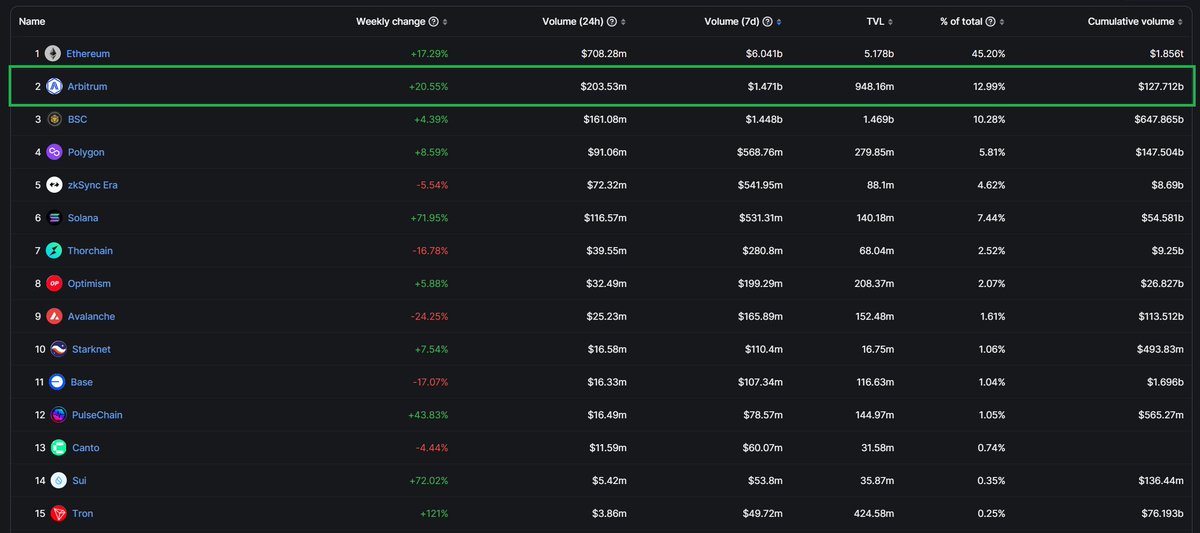Sort by Volume (7d) using its sort arrows
Viewport: 1200px width, 533px height.
[780, 21]
